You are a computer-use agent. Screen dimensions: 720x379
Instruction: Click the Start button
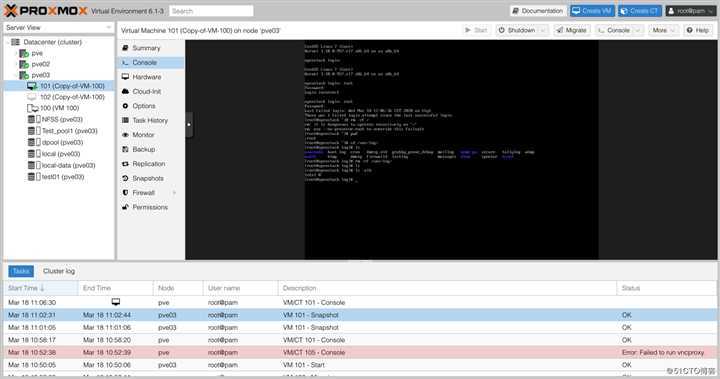tap(476, 30)
